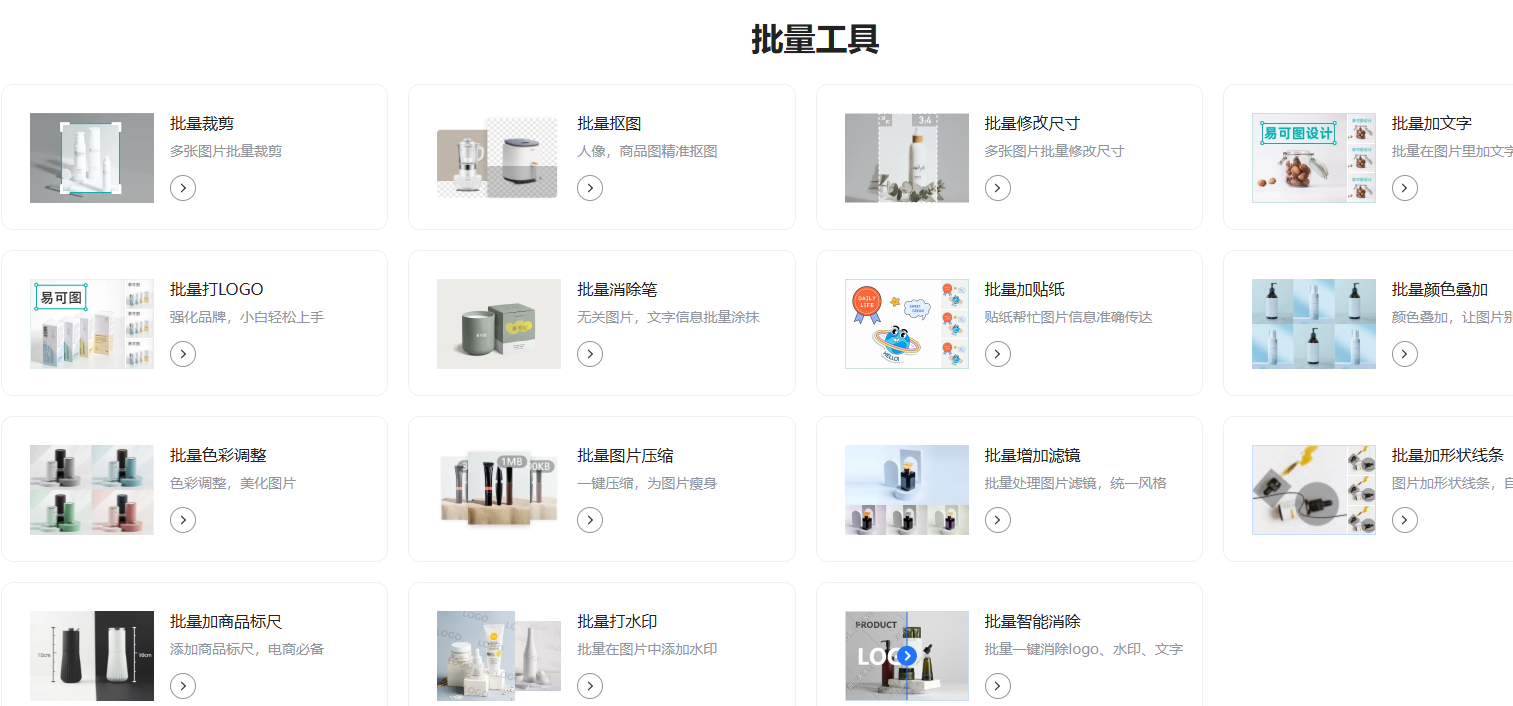Viewport: 1513px width, 706px height.
Task: Open the 批量加商品标尺 title link
Action: pos(226,622)
